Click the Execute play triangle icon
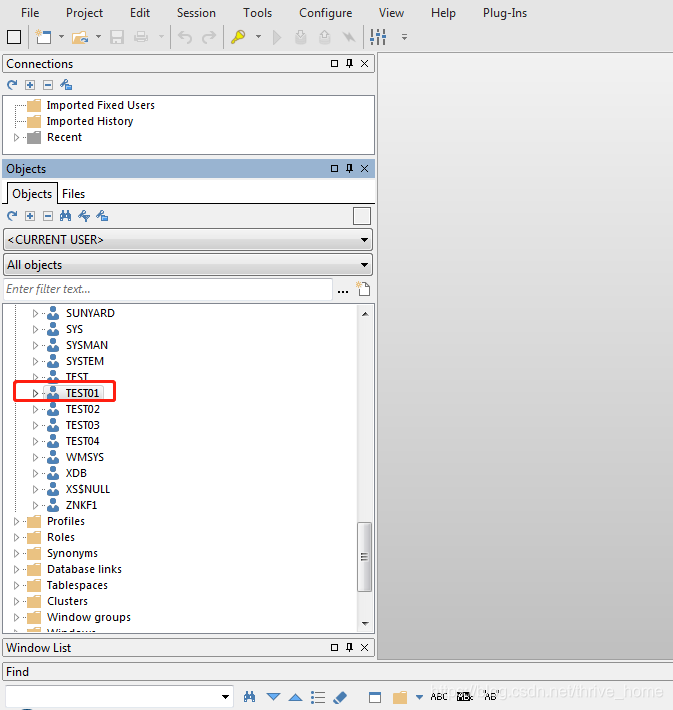The image size is (673, 710). tap(277, 37)
